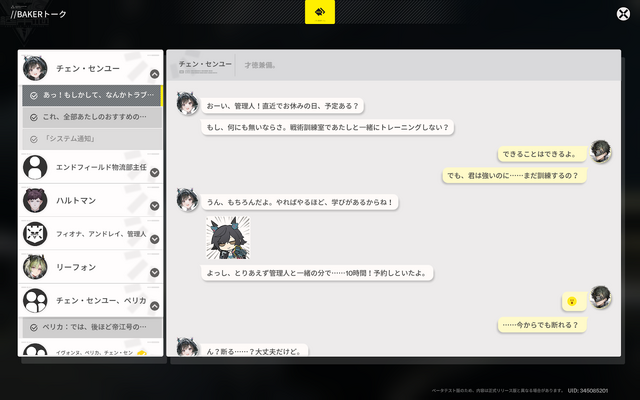Select conversation これ、全部あたしのおすすめの…
The image size is (640, 400).
tap(92, 117)
